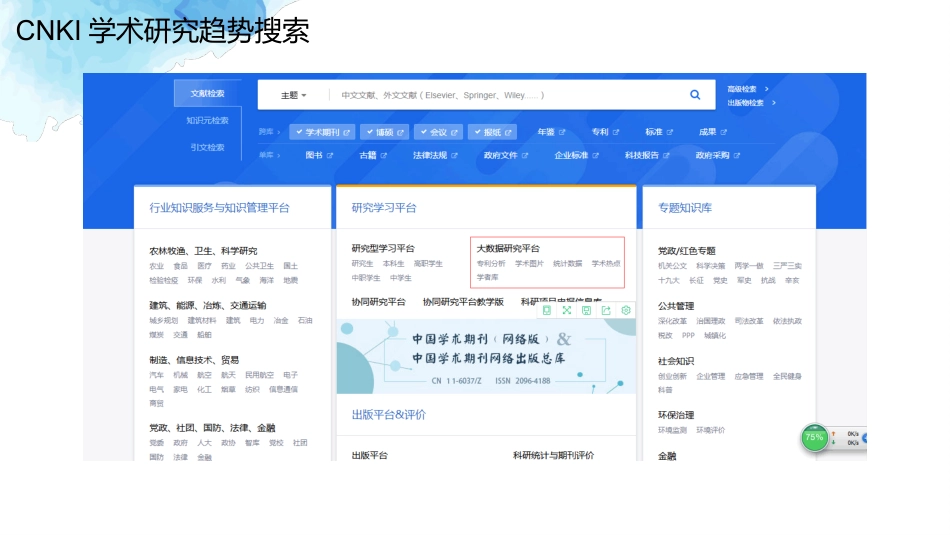Open external link icon beside 年鉴
950x535 pixels.
click(562, 132)
